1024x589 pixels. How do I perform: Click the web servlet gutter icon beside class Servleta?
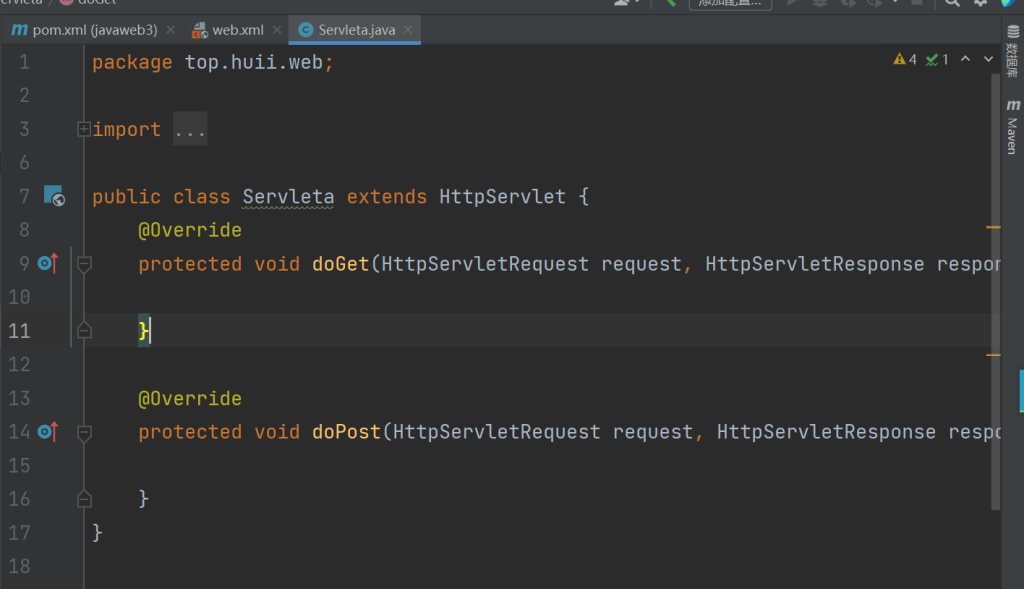coord(53,196)
